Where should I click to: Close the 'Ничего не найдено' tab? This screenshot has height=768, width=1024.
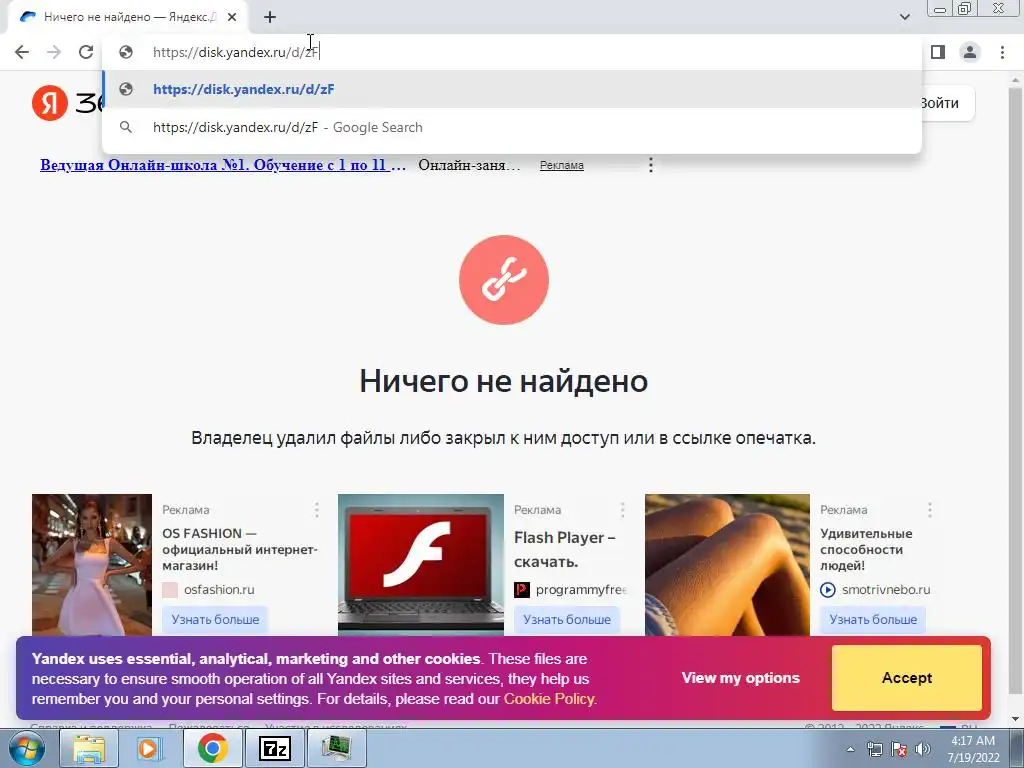[x=232, y=17]
